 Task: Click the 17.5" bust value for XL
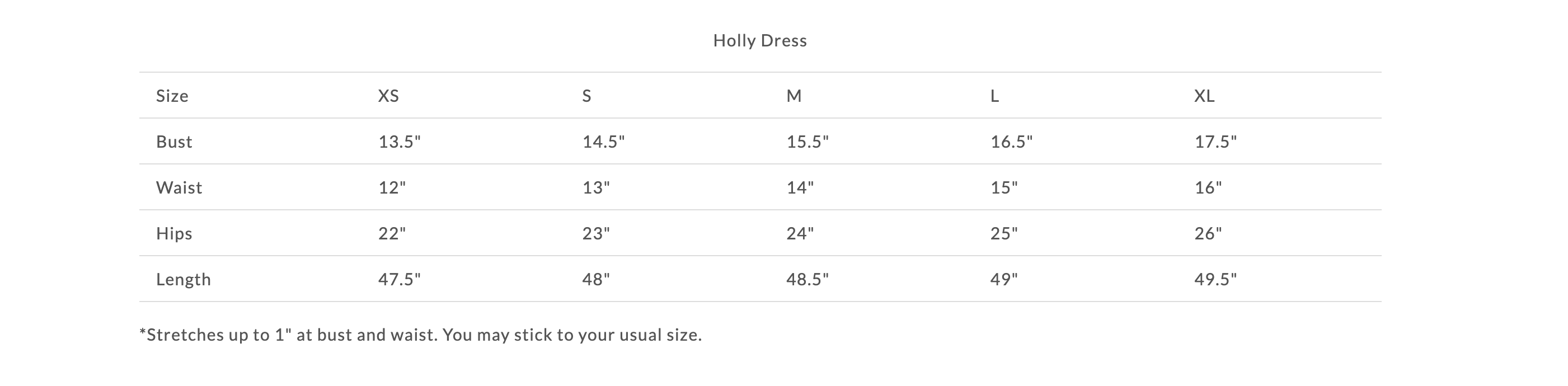[x=1215, y=142]
